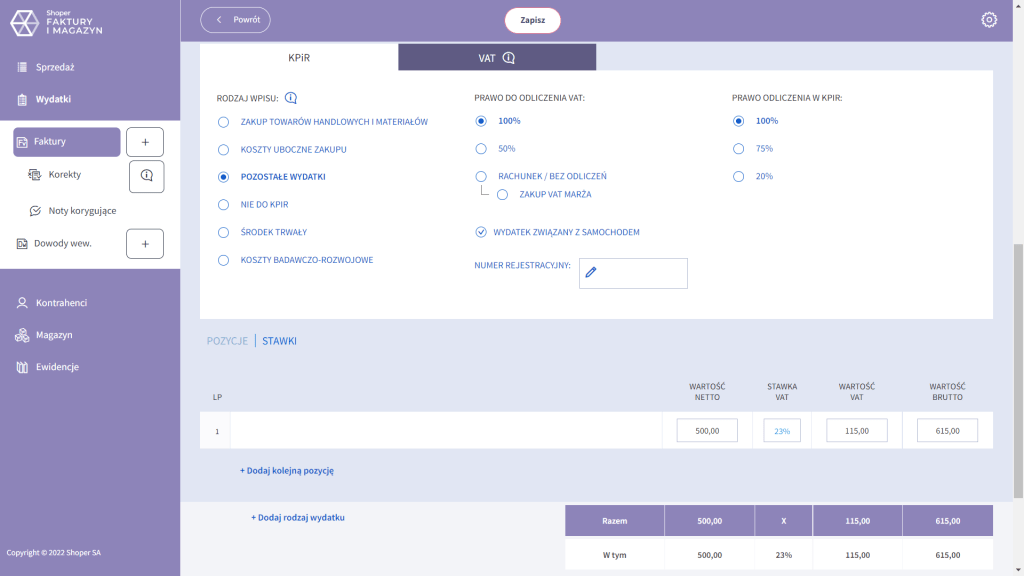Expand the Sprzedaż sidebar section
The height and width of the screenshot is (576, 1024).
[x=55, y=67]
